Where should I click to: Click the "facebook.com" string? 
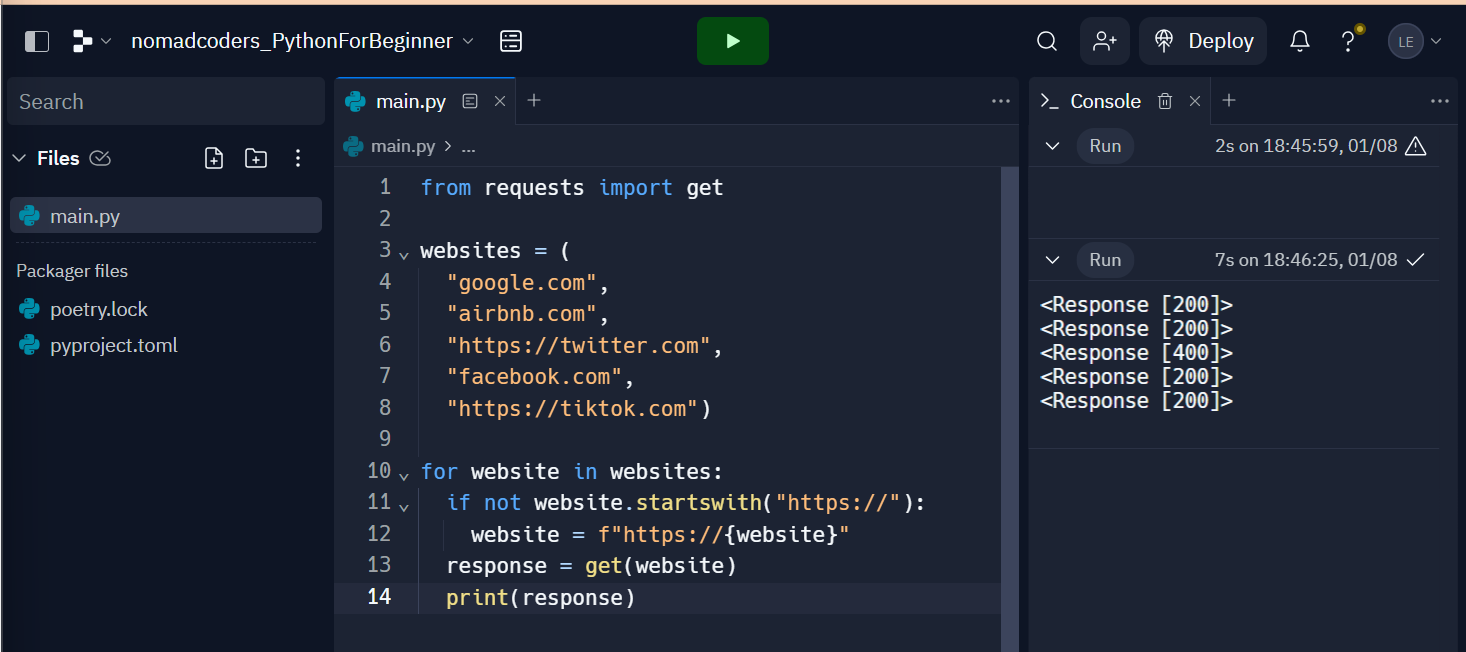534,377
